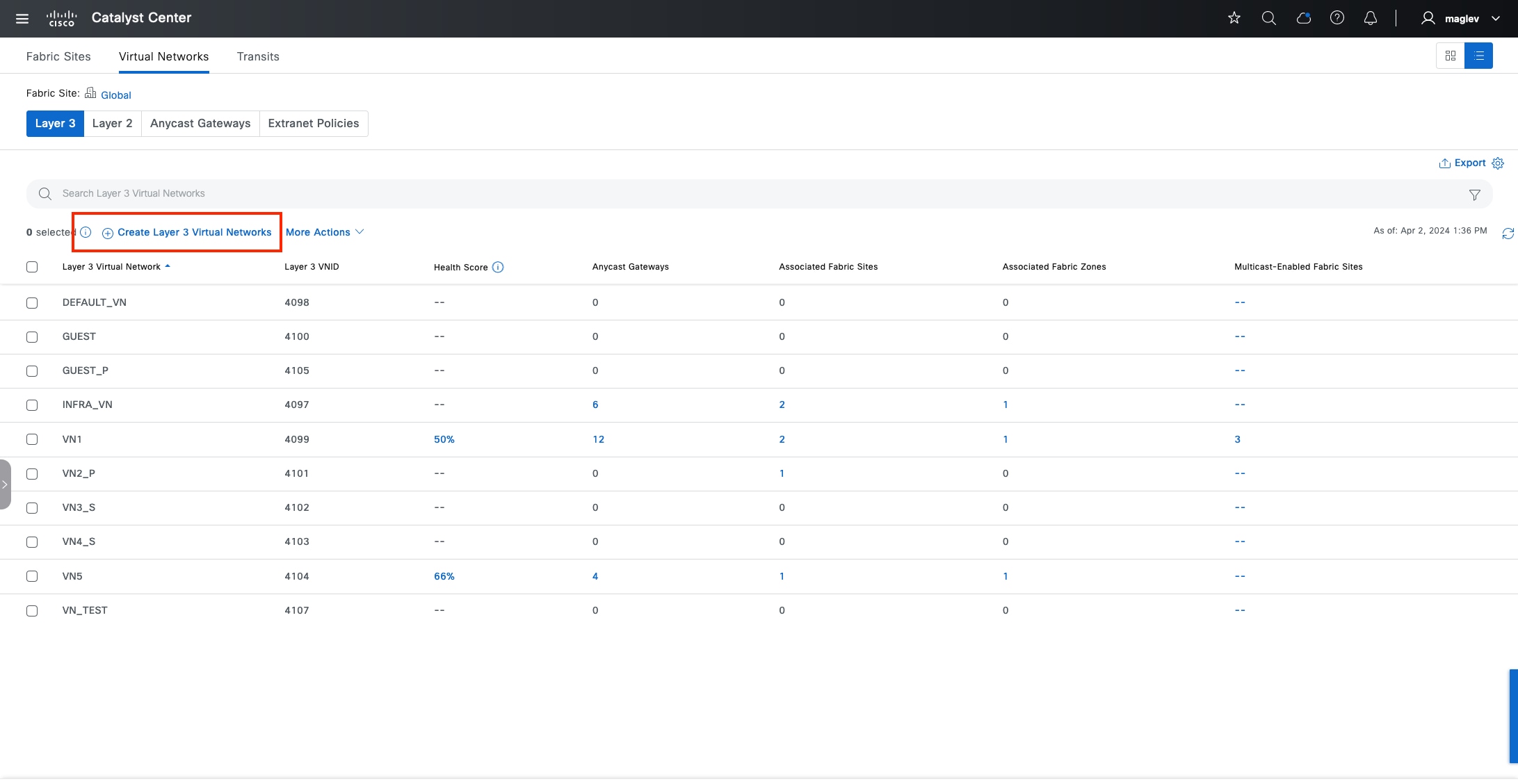
Task: Click the table filter funnel icon
Action: tap(1474, 195)
